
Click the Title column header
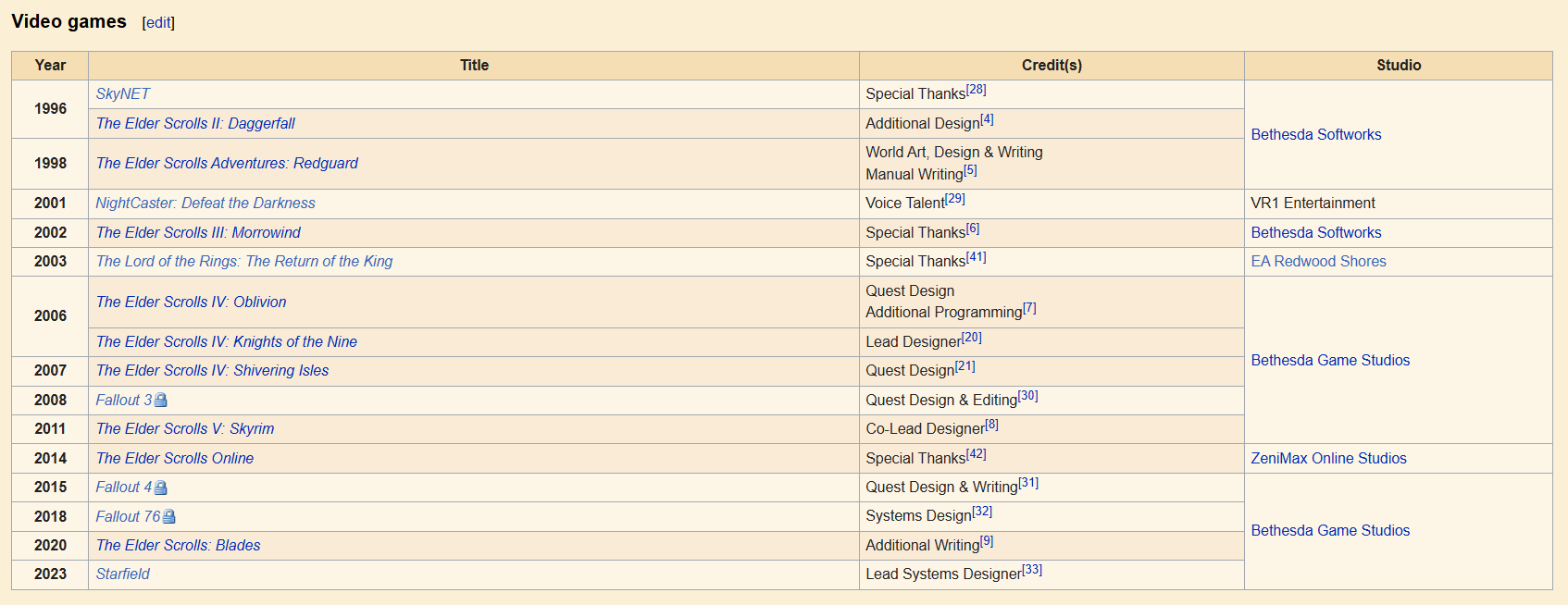tap(474, 66)
